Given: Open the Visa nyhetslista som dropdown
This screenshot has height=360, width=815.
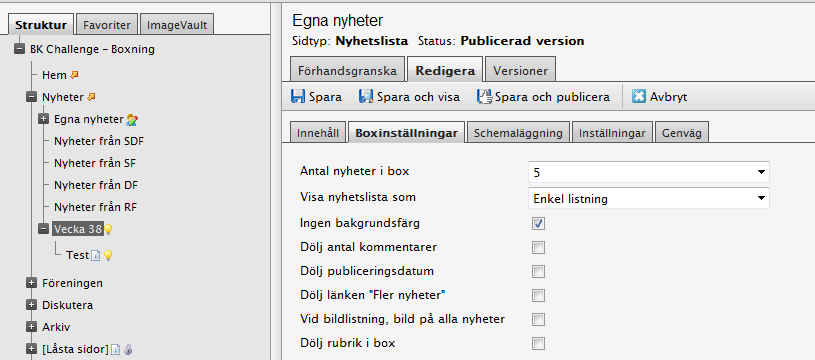Looking at the screenshot, I should (648, 198).
